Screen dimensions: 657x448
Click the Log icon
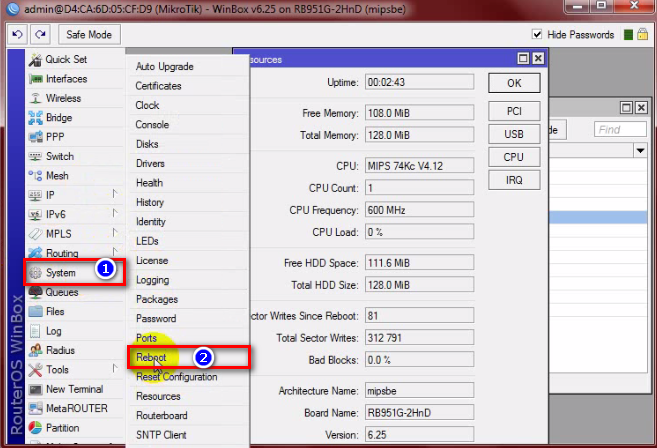coord(36,331)
